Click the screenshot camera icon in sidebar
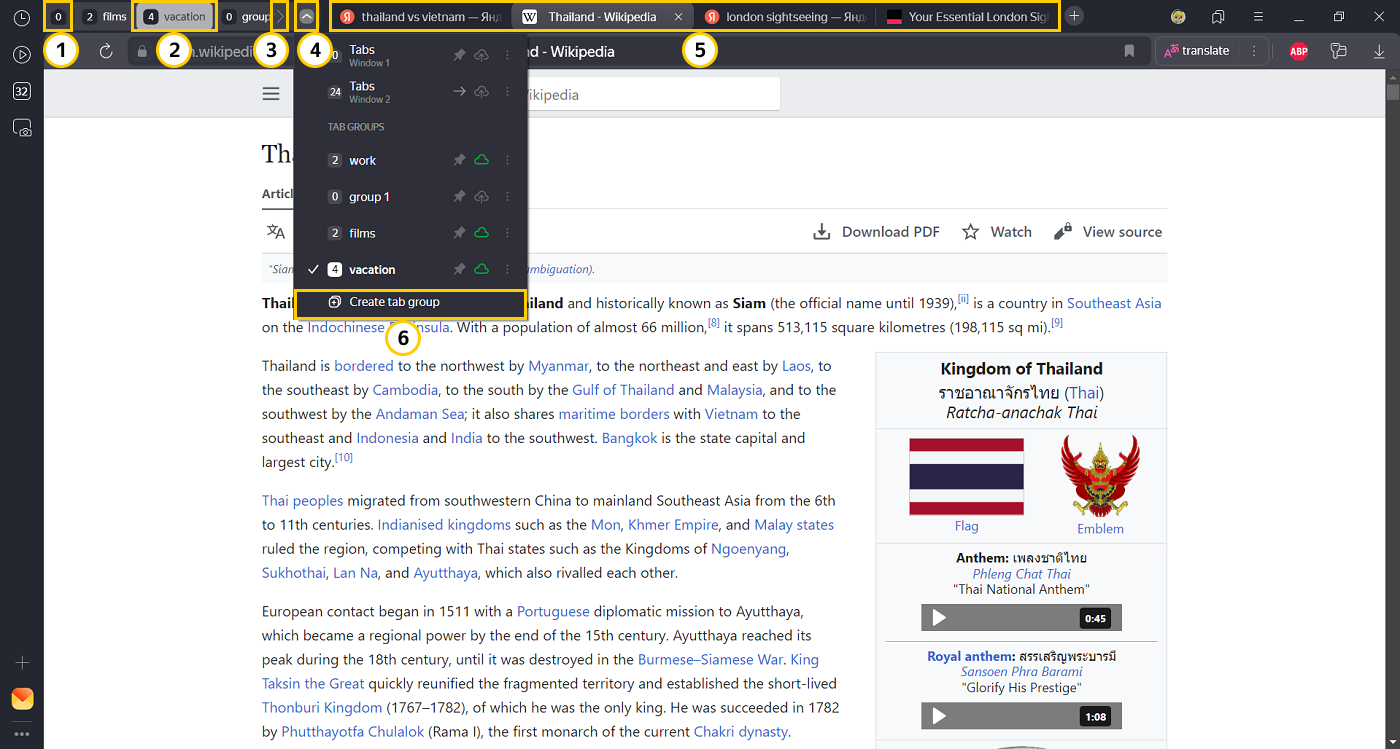Viewport: 1400px width, 749px height. [x=21, y=128]
